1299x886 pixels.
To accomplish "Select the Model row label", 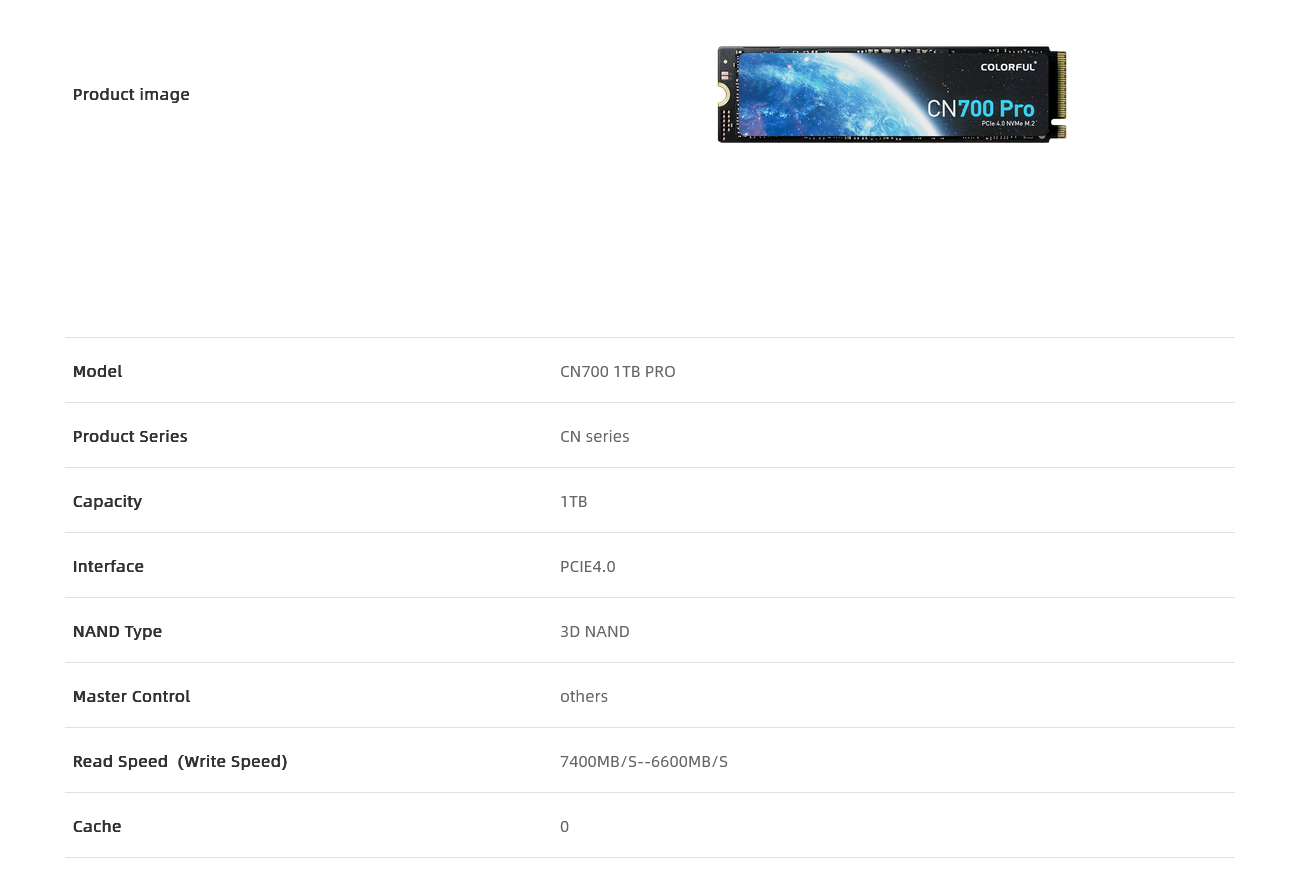I will coord(97,371).
